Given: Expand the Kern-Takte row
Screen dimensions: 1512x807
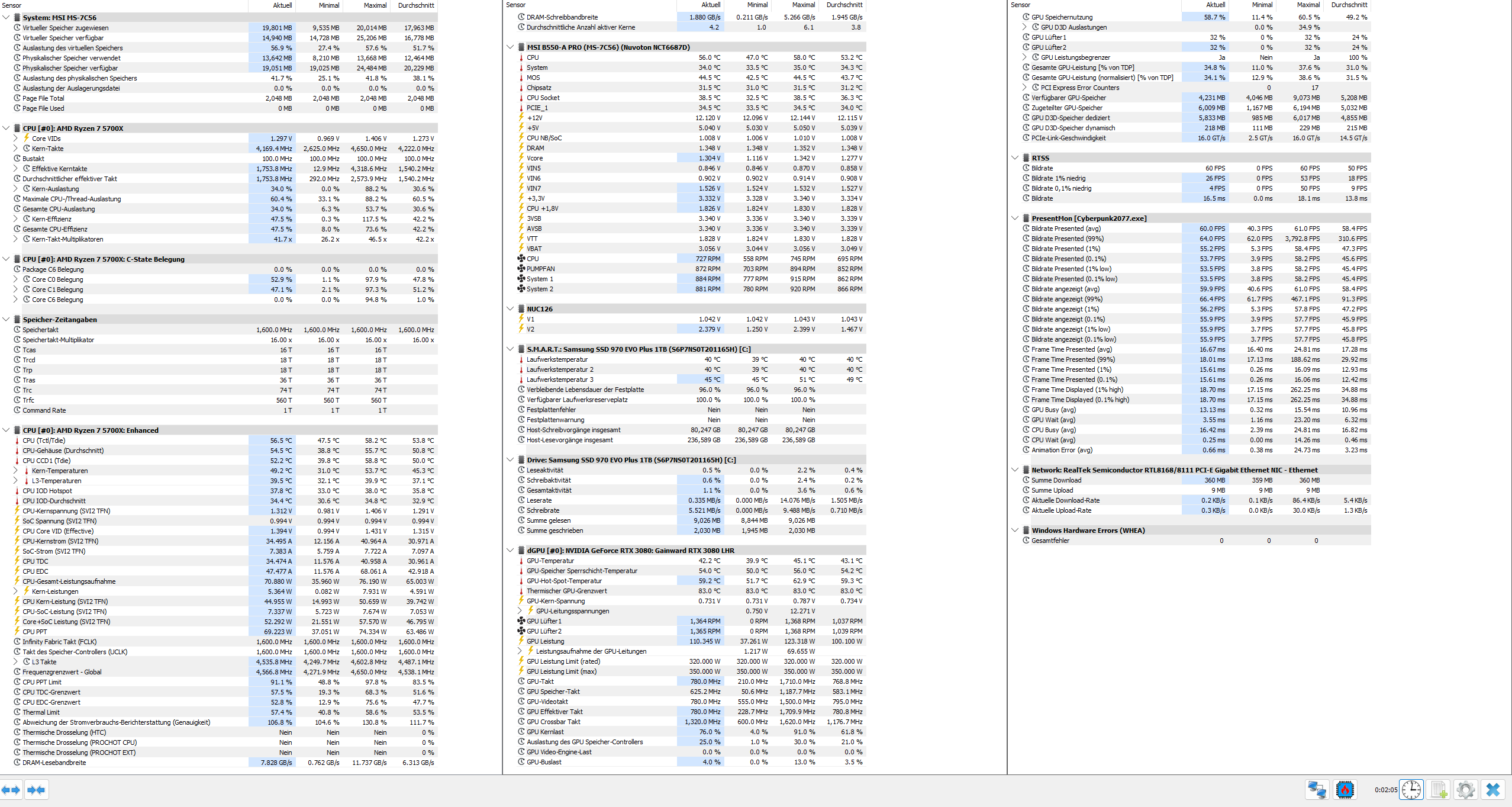Looking at the screenshot, I should click(x=15, y=149).
